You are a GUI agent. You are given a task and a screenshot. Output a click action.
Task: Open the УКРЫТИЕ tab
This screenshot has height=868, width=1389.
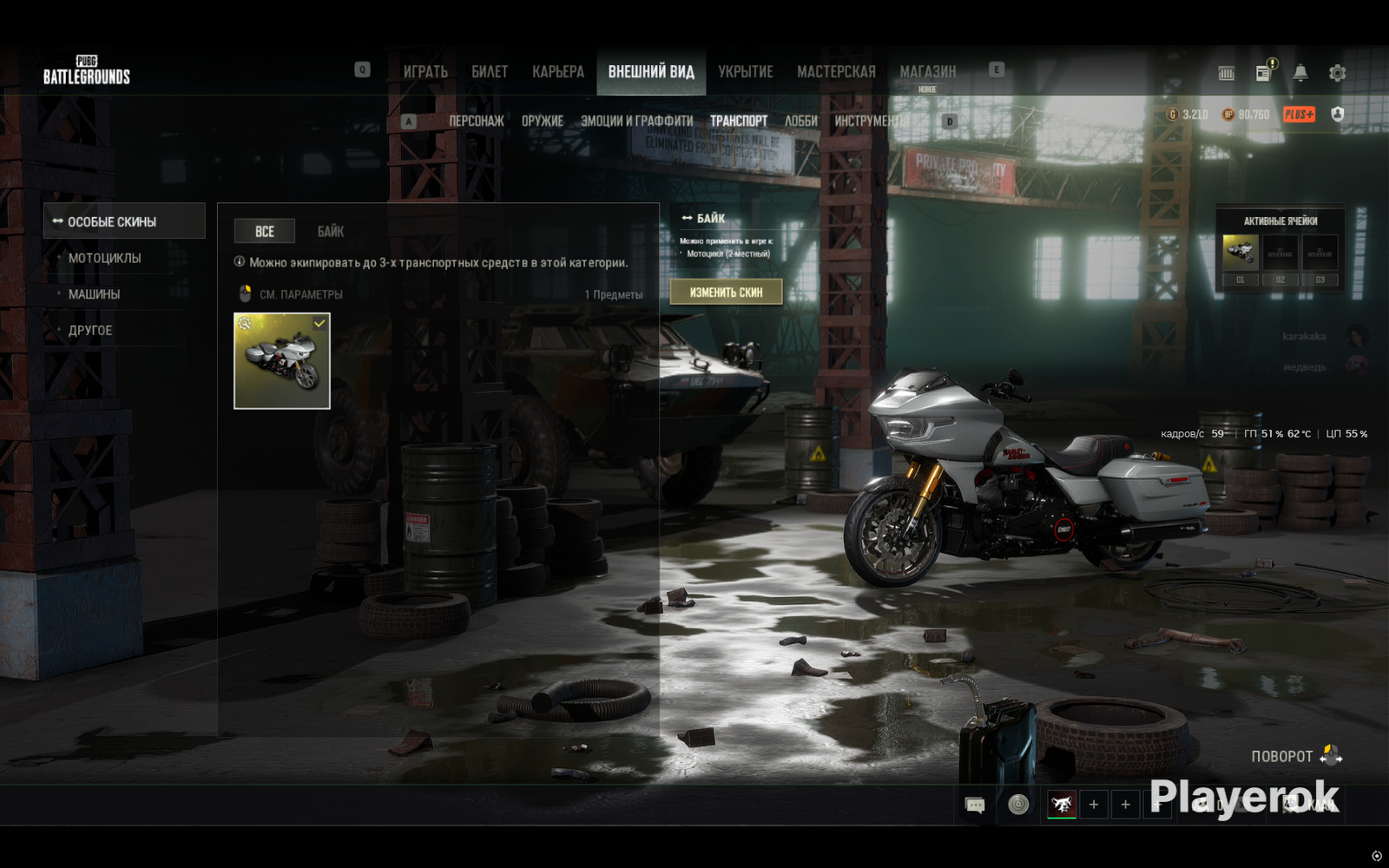coord(746,72)
